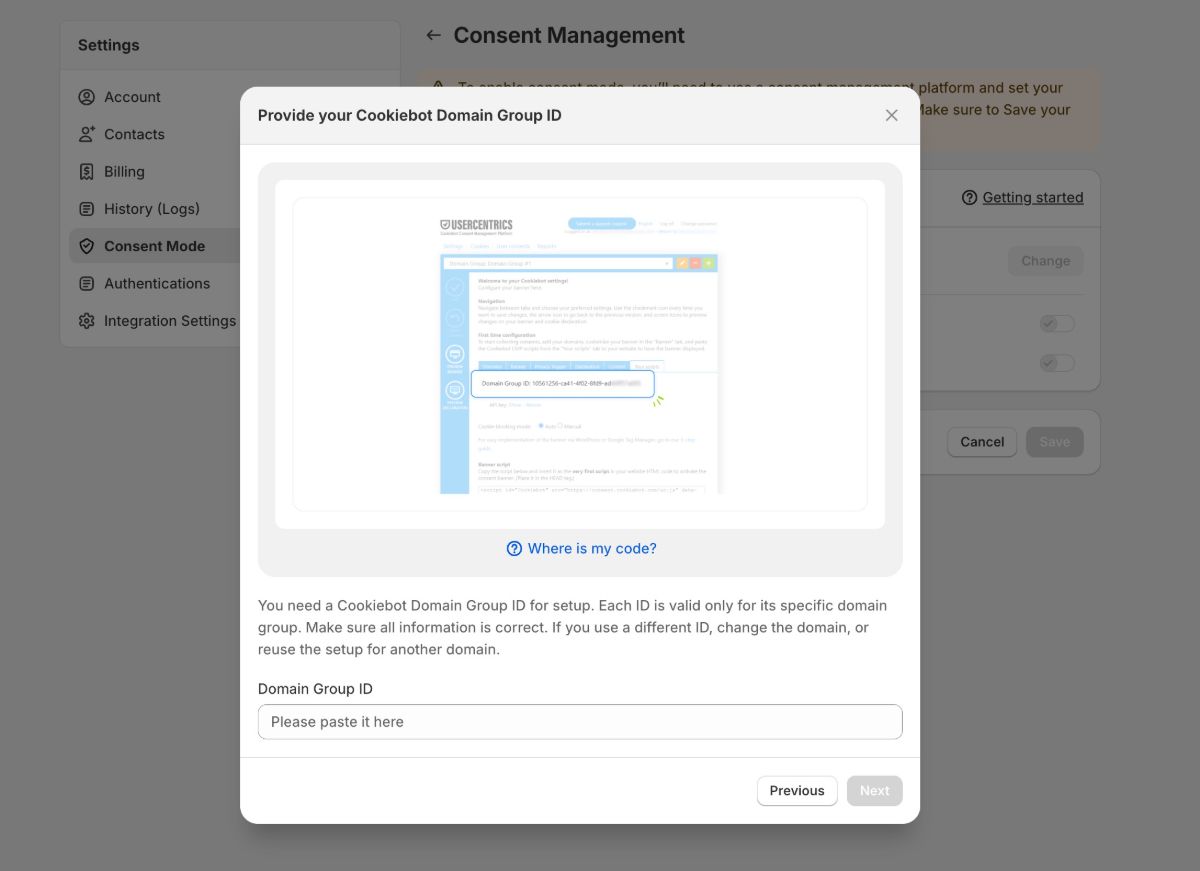Click the Cookiebot settings screenshot thumbnail

(x=580, y=354)
